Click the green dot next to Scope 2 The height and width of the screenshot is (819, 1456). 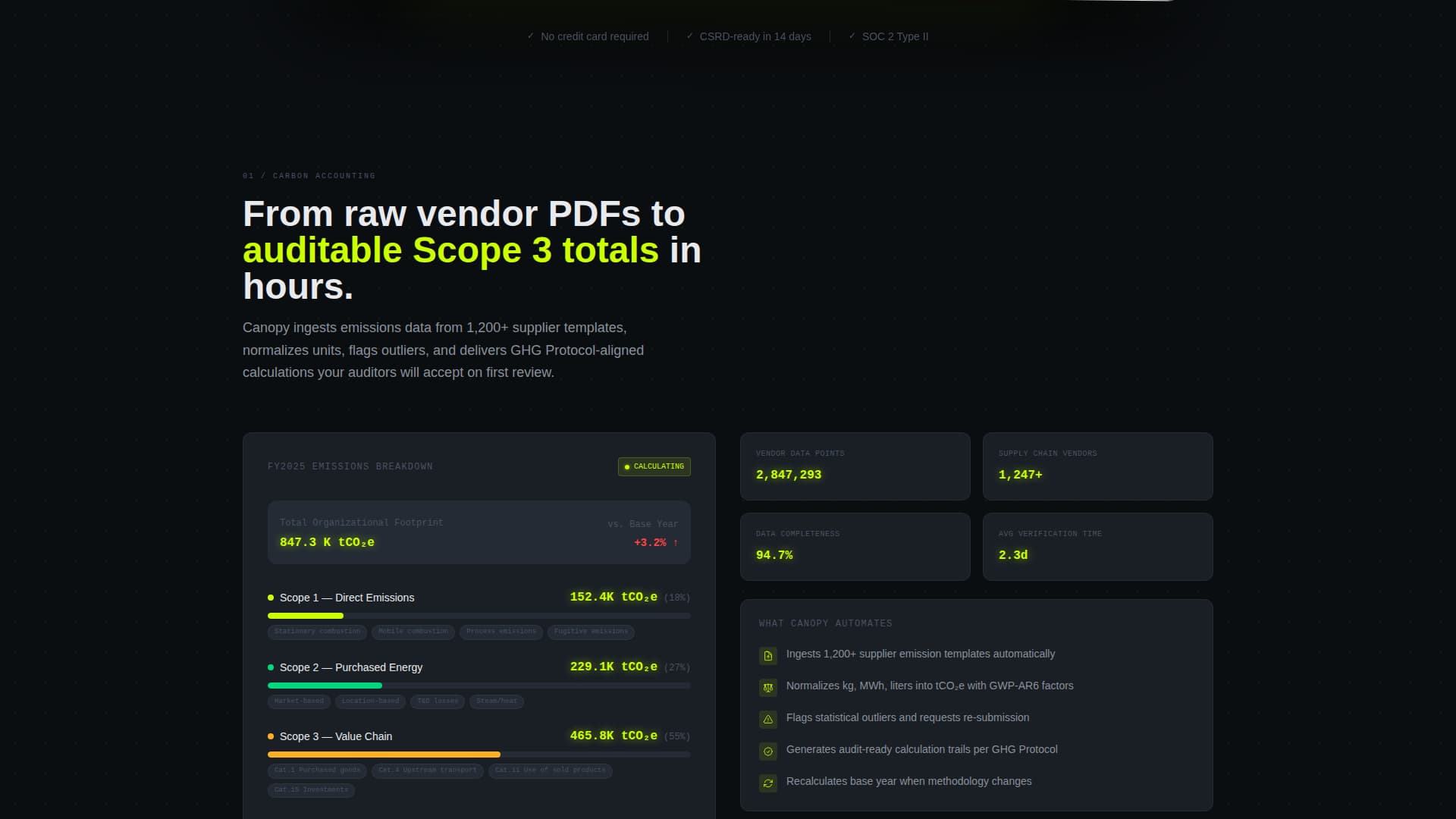click(271, 667)
